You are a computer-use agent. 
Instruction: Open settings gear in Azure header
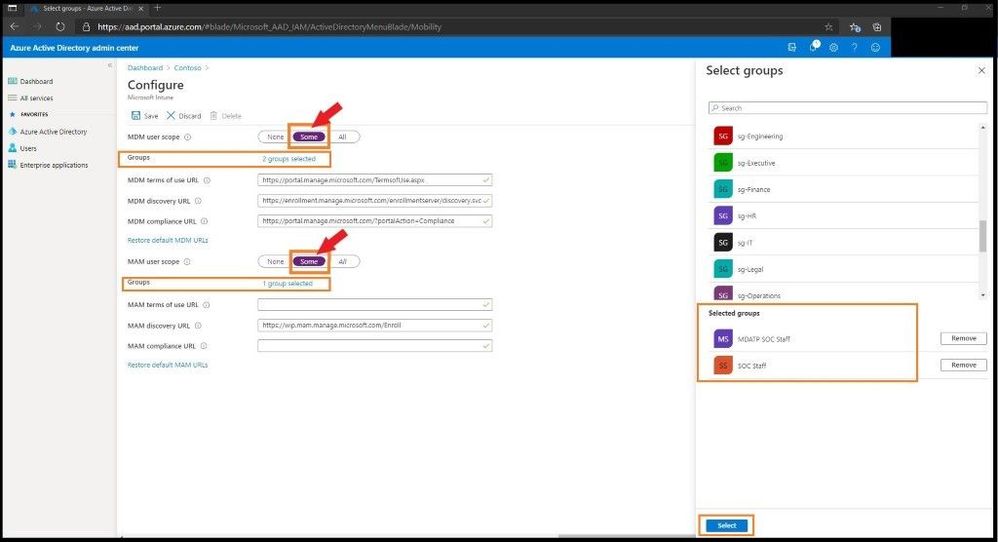833,47
